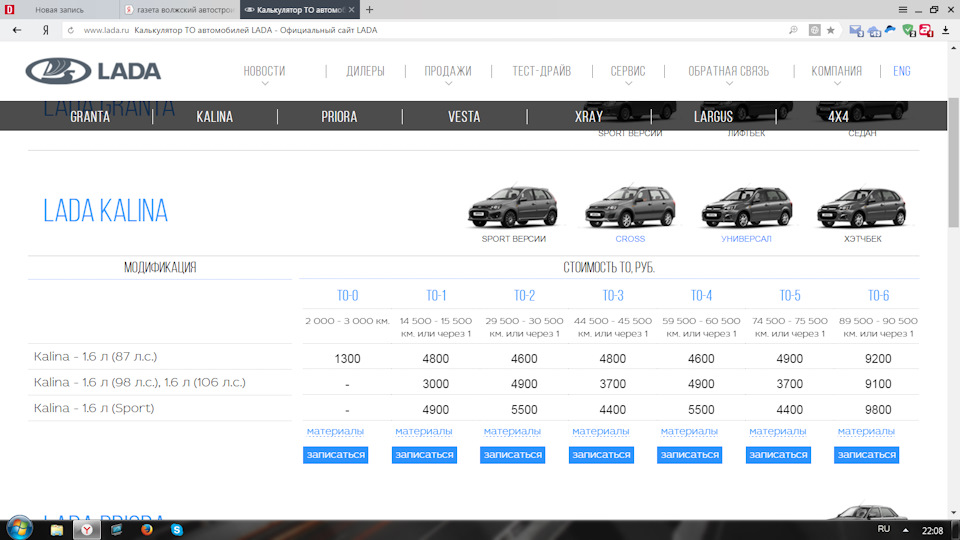The image size is (960, 540).
Task: Open Yandex Browser from the taskbar
Action: coord(87,530)
